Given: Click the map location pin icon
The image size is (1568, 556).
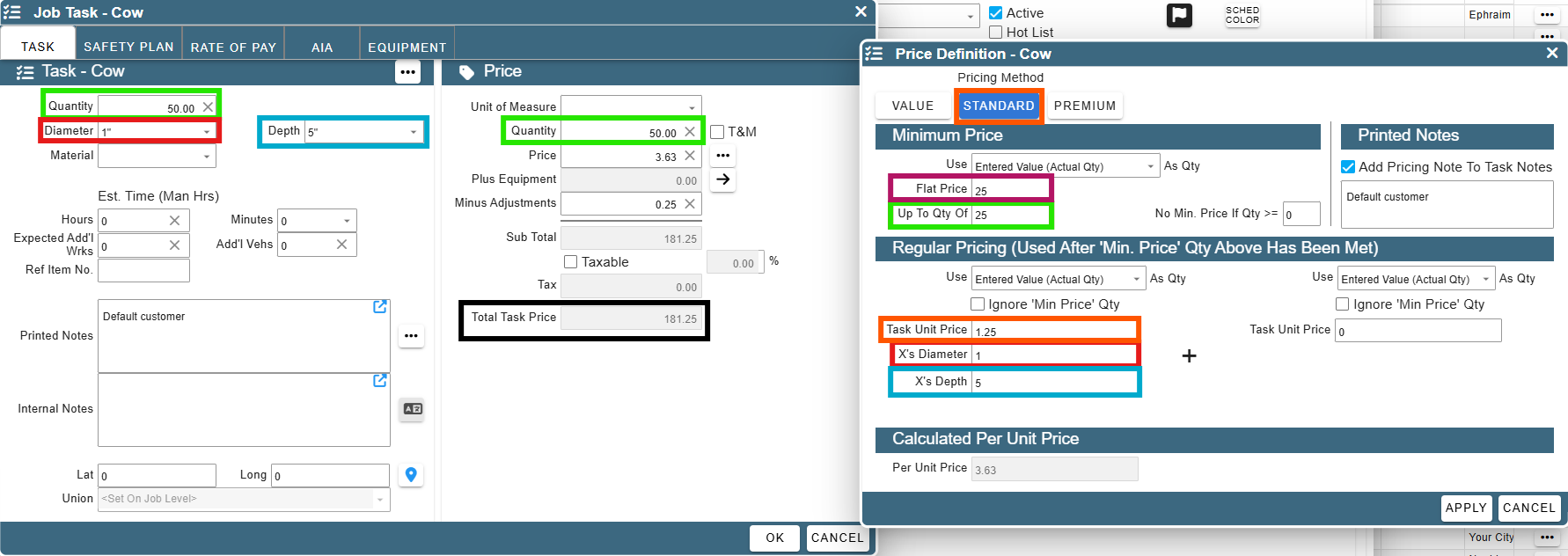Looking at the screenshot, I should click(411, 475).
